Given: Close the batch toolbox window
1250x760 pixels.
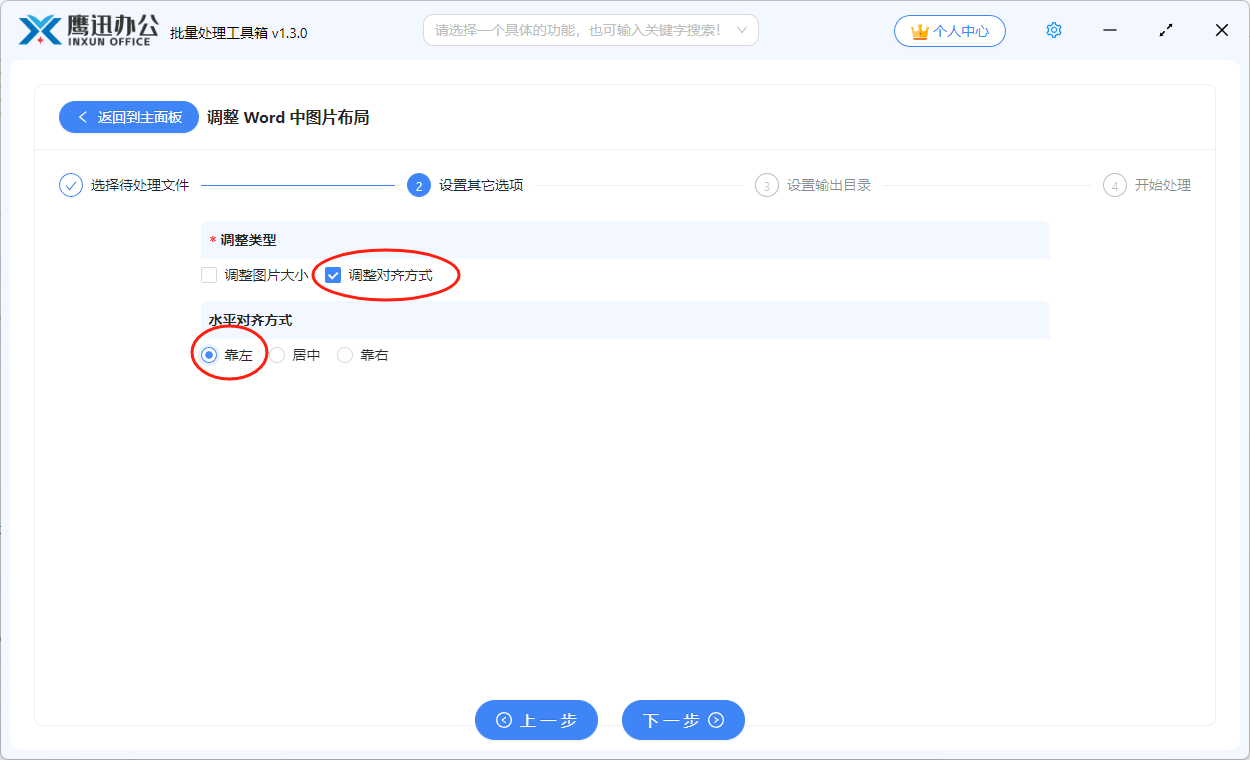Looking at the screenshot, I should pyautogui.click(x=1222, y=30).
